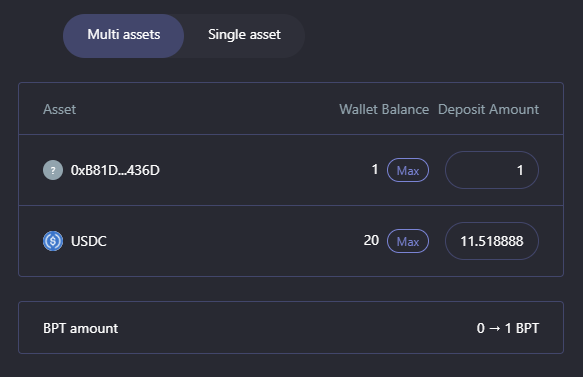Click the USDC asset name
The width and height of the screenshot is (583, 377).
click(x=89, y=241)
